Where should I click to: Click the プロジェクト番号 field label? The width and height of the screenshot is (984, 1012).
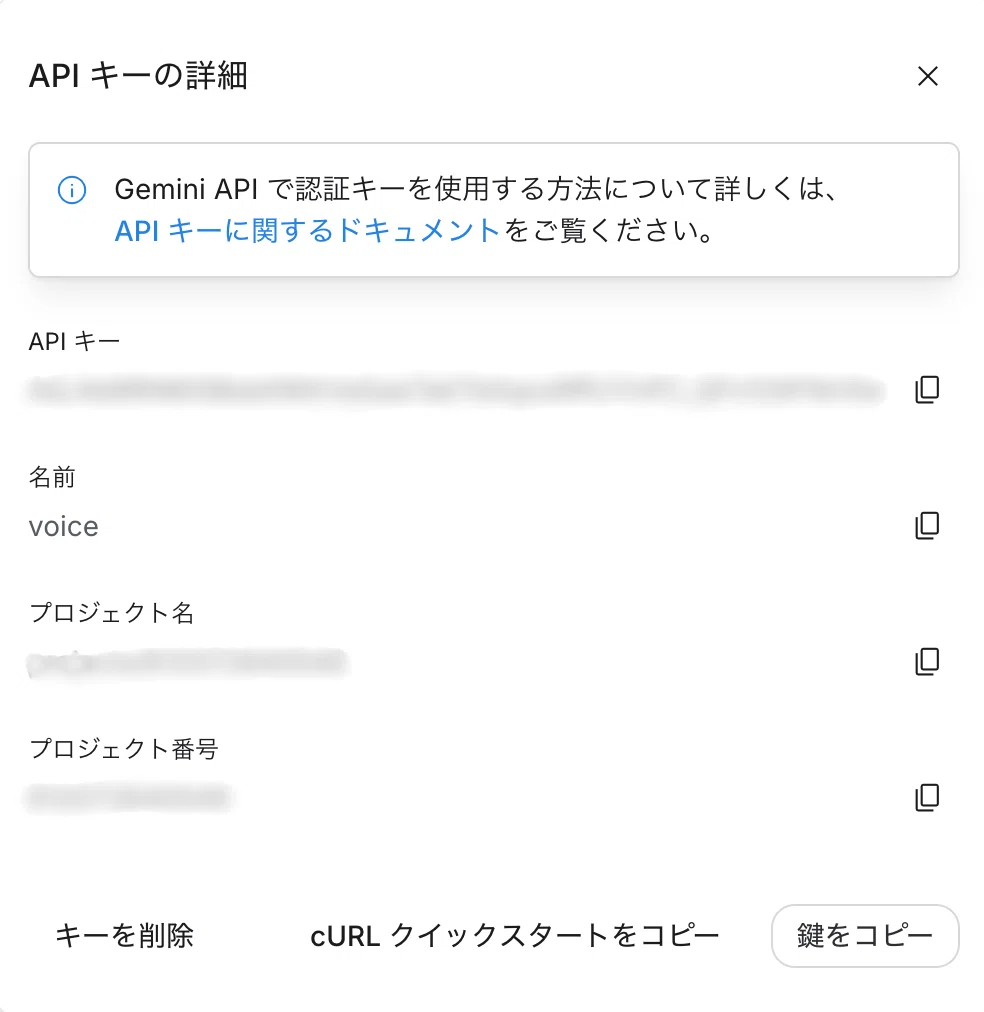click(x=124, y=749)
